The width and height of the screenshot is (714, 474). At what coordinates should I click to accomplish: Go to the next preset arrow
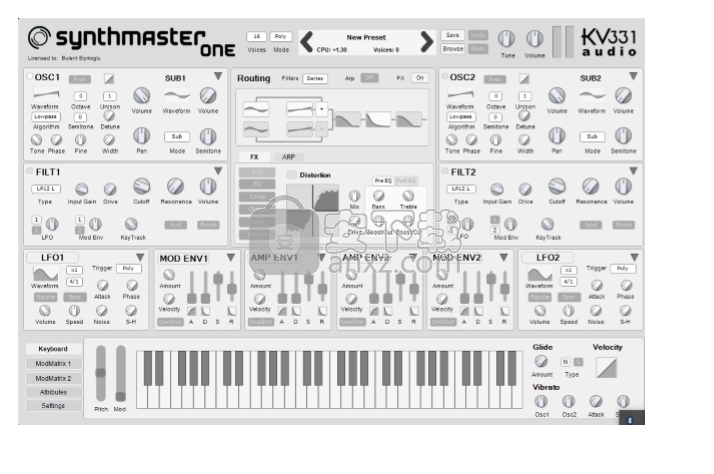click(x=427, y=42)
